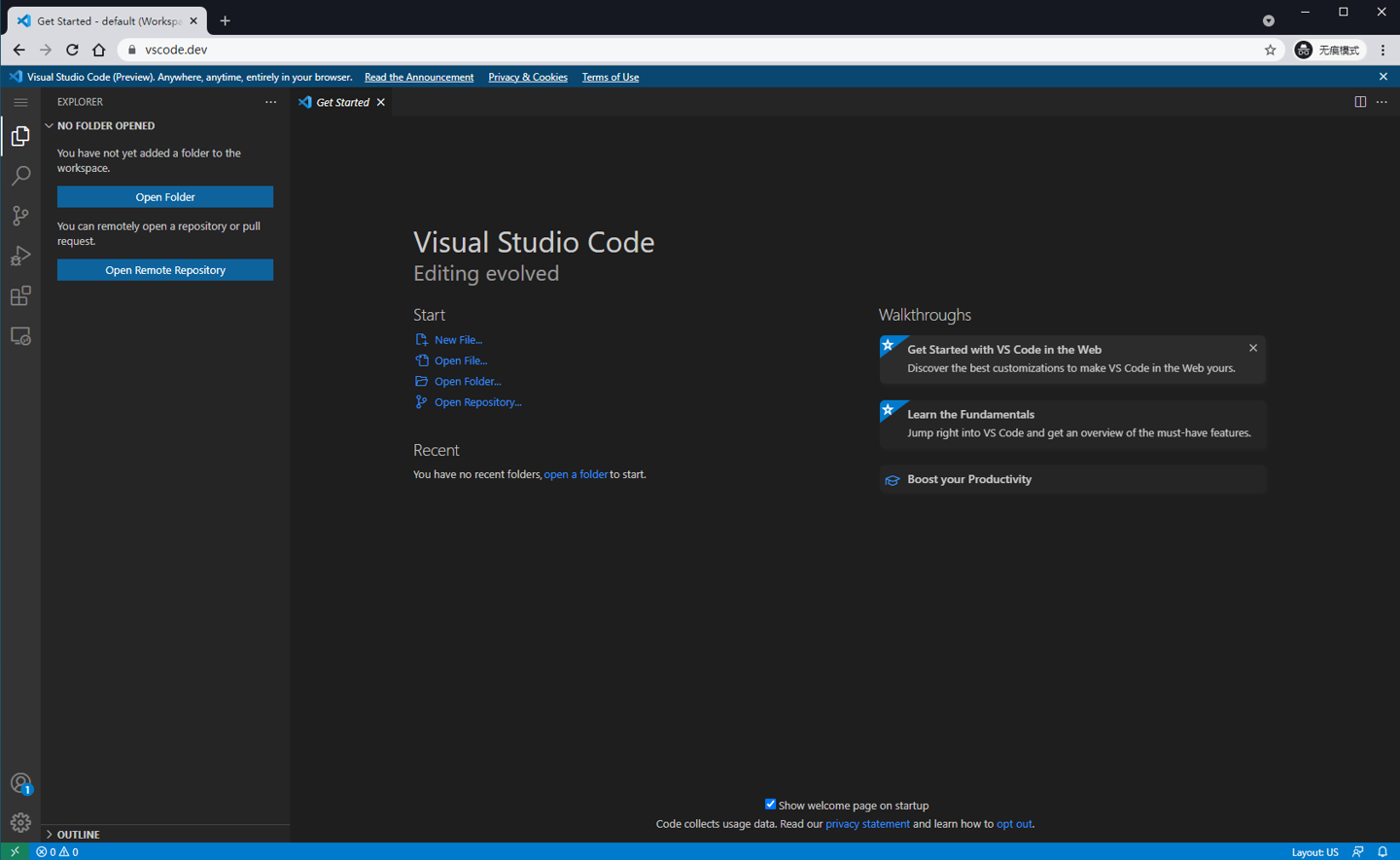Expand the Outline section

pyautogui.click(x=78, y=834)
